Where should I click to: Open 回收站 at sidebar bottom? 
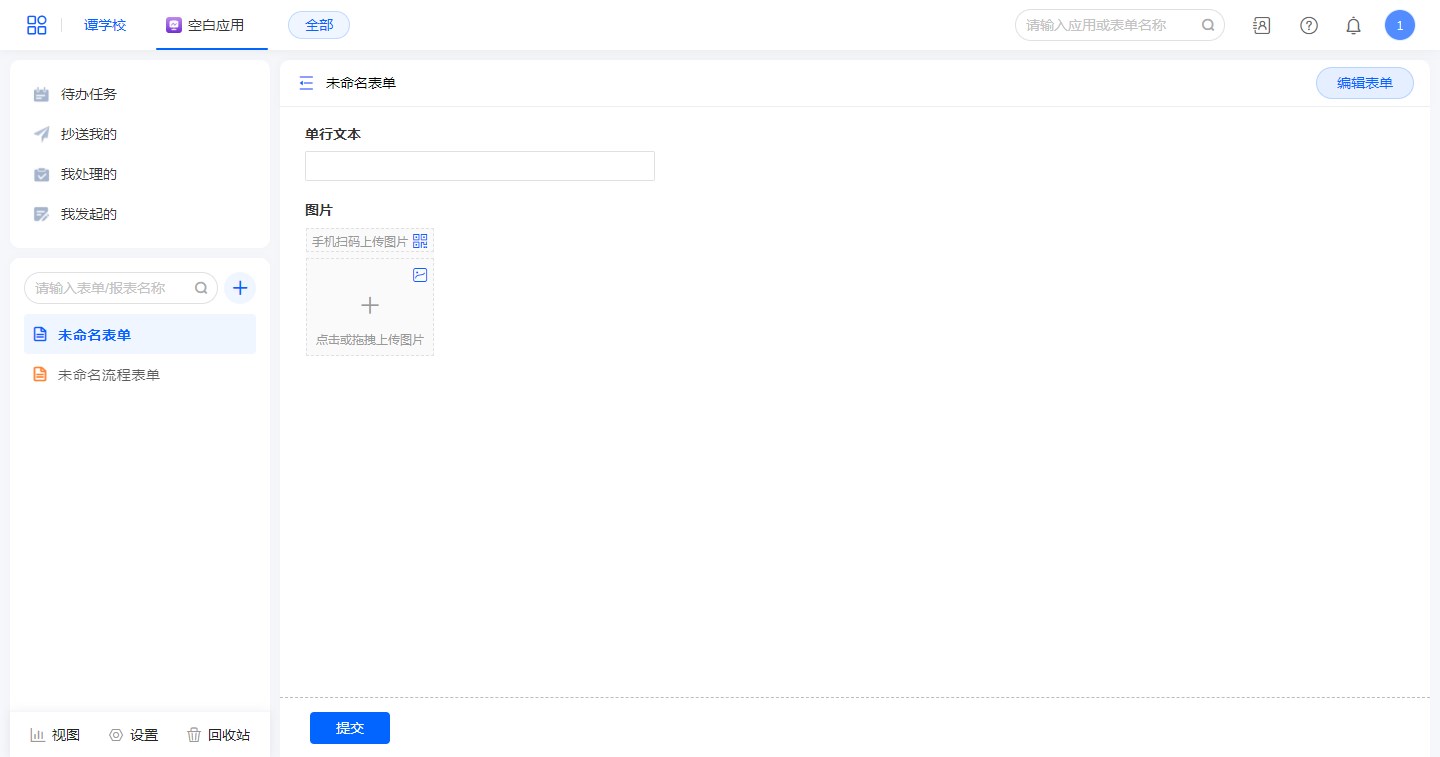[218, 735]
